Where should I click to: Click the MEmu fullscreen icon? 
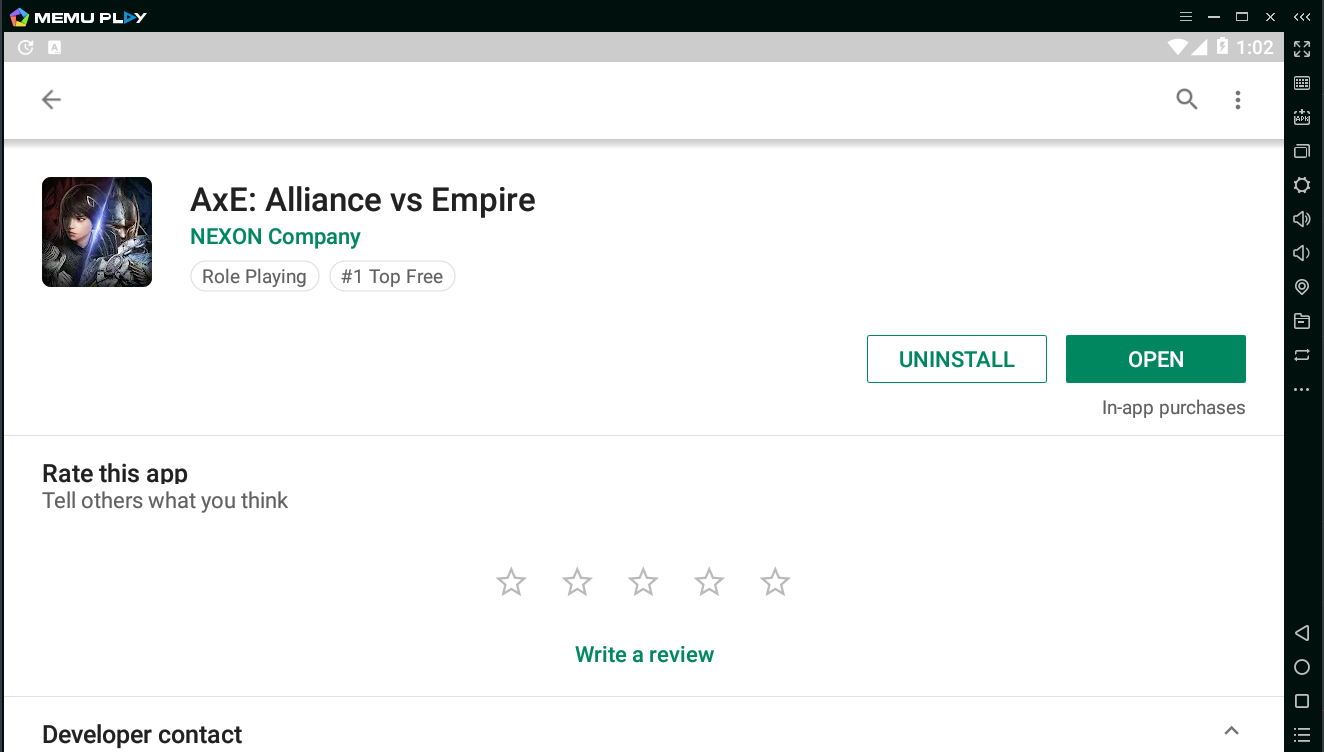click(x=1302, y=48)
